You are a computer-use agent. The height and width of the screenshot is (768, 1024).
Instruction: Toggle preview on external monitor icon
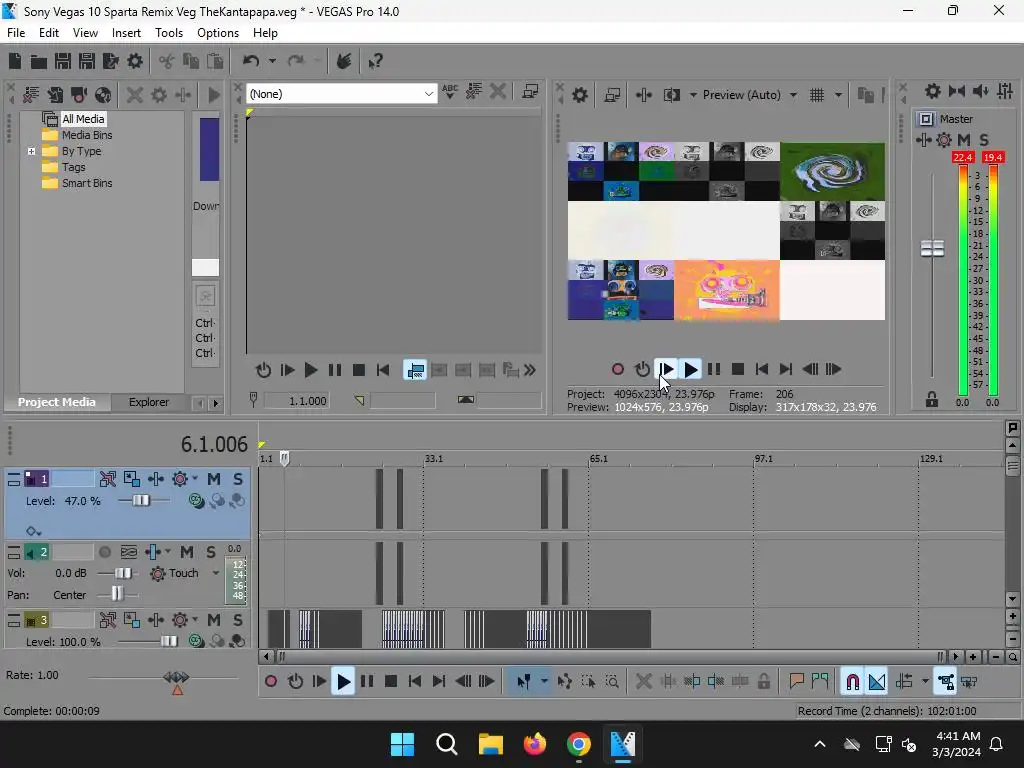coord(612,95)
